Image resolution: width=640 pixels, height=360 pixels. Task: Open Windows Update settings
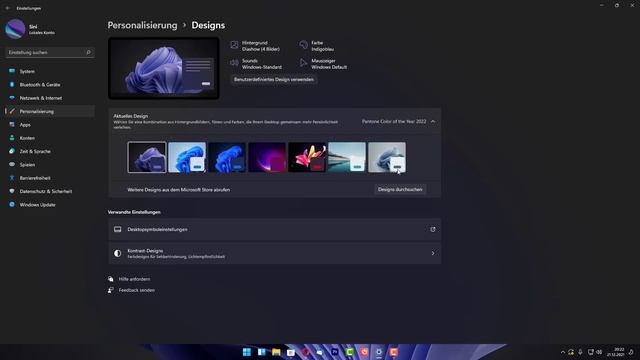(x=49, y=204)
